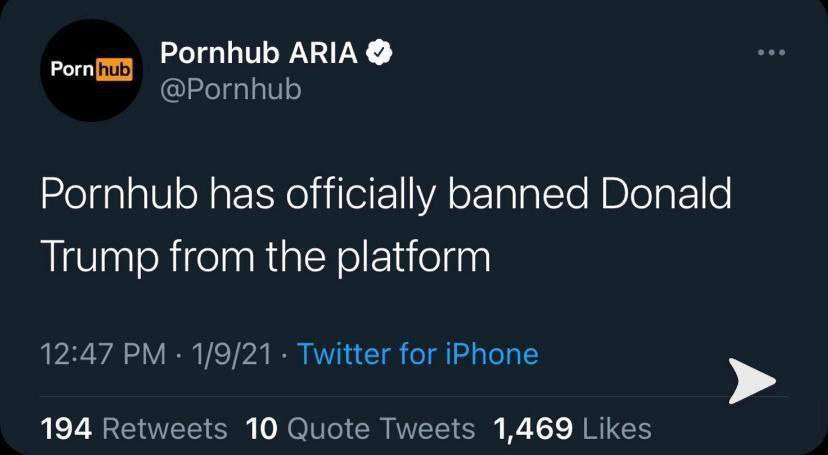
Task: View the 10 Quote Tweets list
Action: pos(360,429)
